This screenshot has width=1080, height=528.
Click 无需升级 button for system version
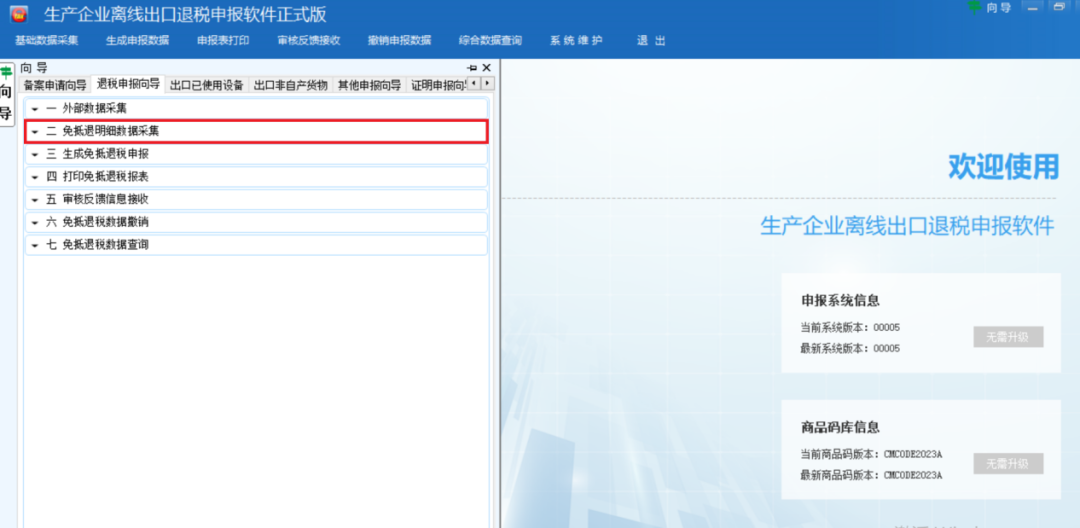pyautogui.click(x=1008, y=337)
